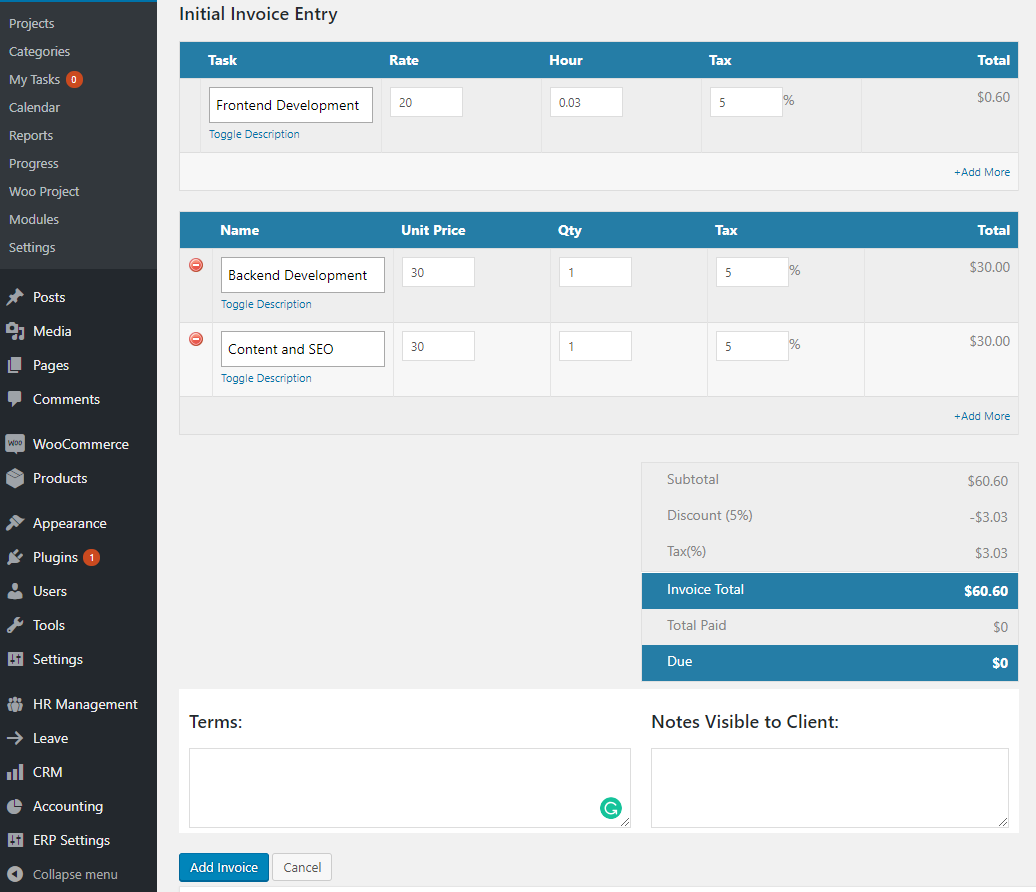The image size is (1036, 892).
Task: Click the Plugins plug icon
Action: tap(15, 557)
